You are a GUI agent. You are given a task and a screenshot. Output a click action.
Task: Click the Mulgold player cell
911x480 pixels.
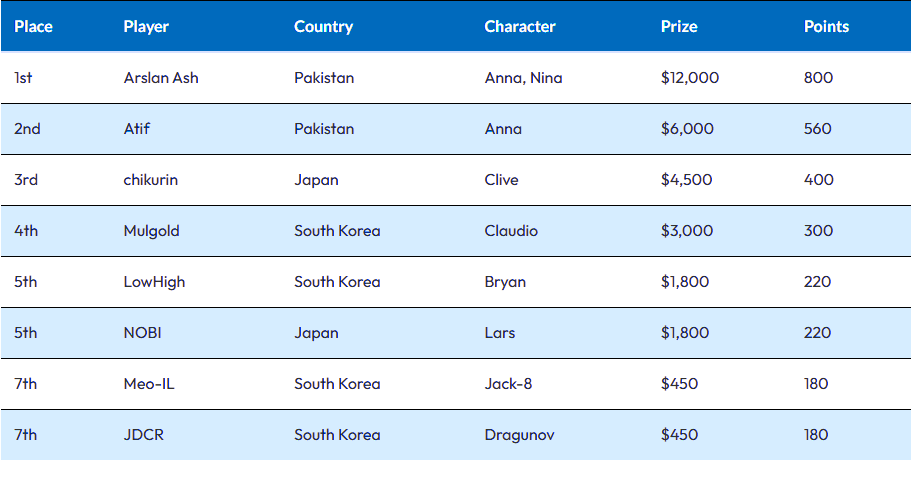[151, 231]
